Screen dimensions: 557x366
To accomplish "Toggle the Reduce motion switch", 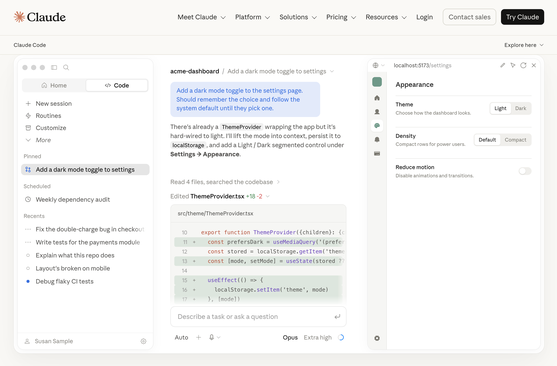I will point(525,171).
